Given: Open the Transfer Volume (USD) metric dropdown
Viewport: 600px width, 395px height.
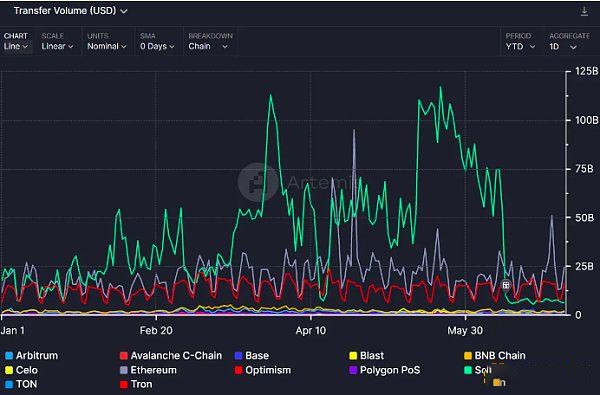Looking at the screenshot, I should [70, 11].
